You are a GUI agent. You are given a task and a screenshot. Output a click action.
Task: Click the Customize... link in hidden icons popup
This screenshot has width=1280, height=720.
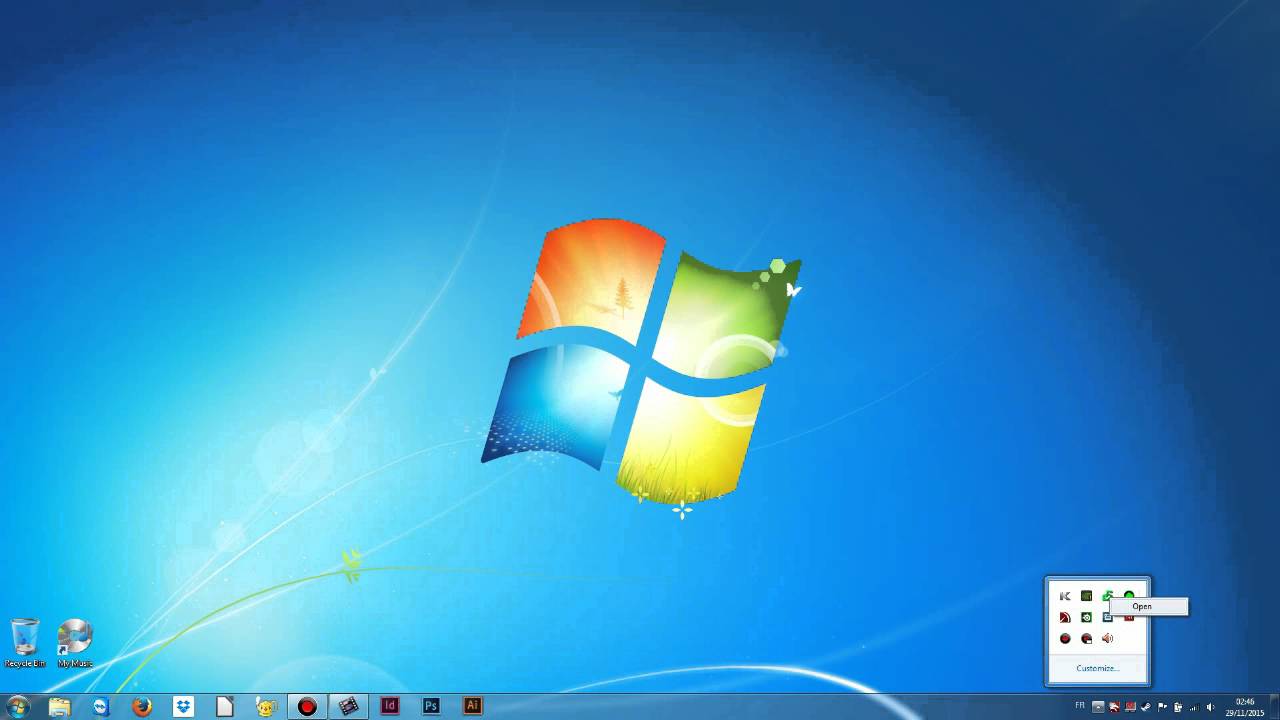[x=1097, y=668]
